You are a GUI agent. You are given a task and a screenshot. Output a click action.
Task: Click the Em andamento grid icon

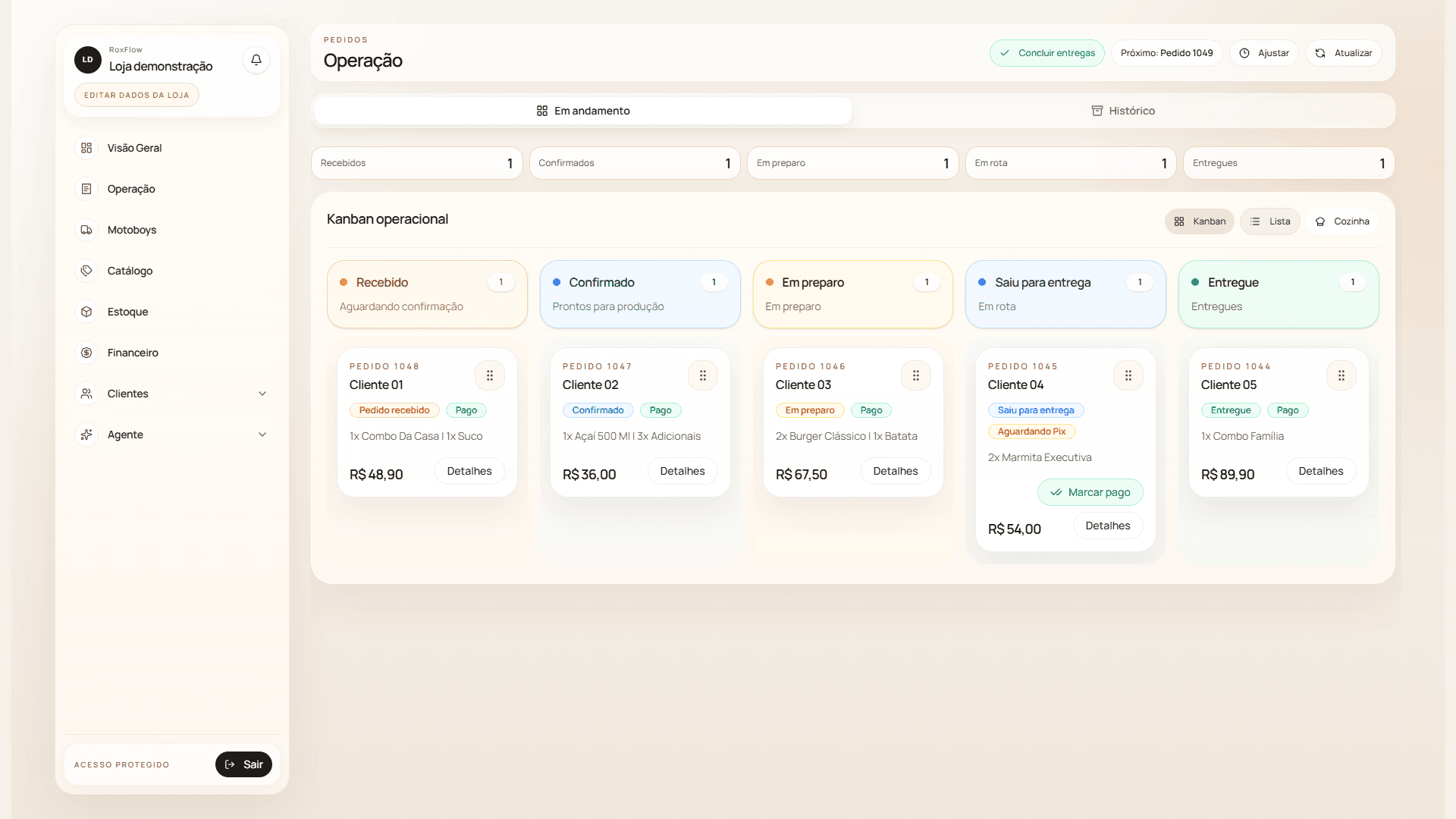(542, 111)
